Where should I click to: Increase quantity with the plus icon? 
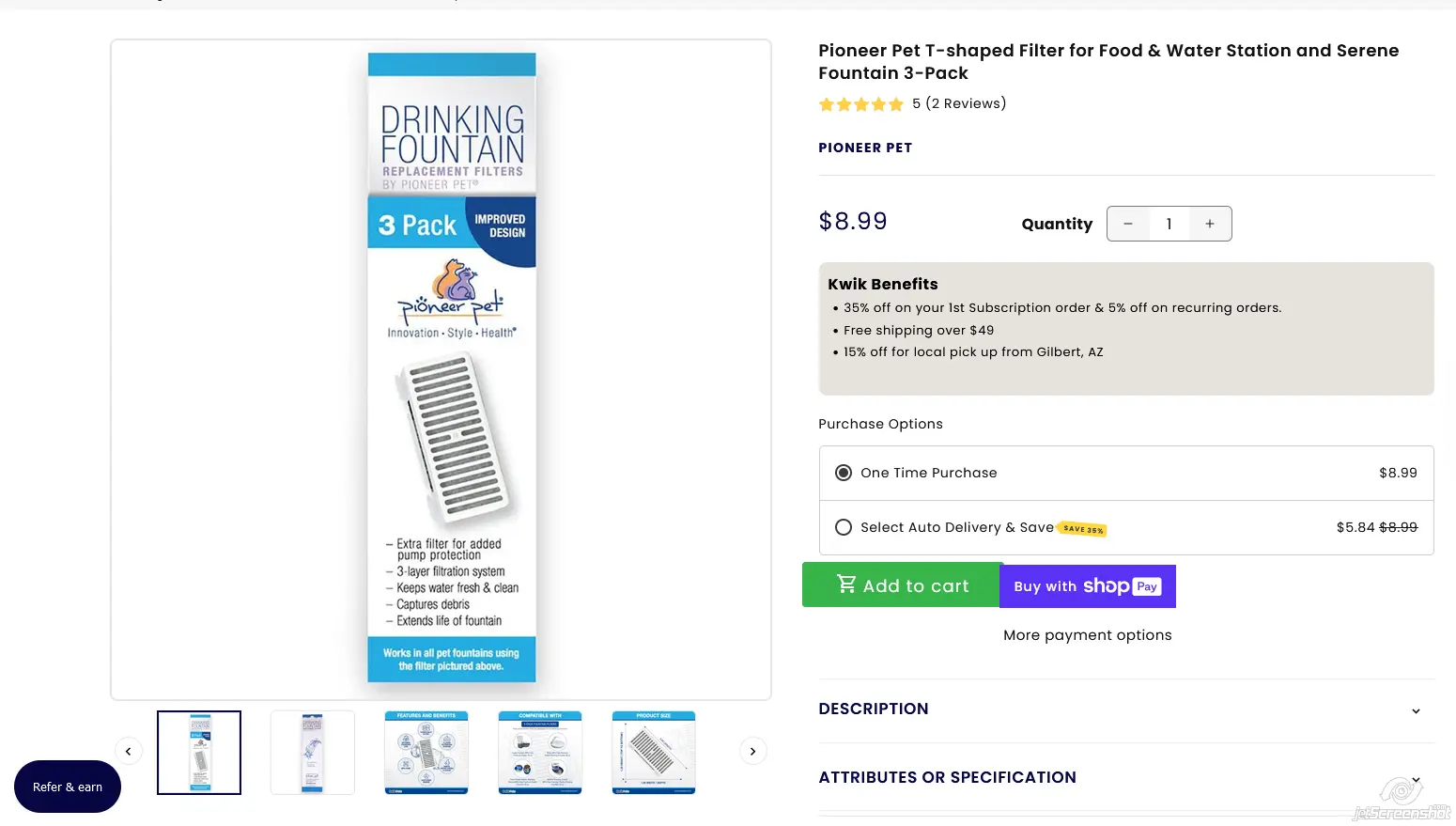[1210, 224]
